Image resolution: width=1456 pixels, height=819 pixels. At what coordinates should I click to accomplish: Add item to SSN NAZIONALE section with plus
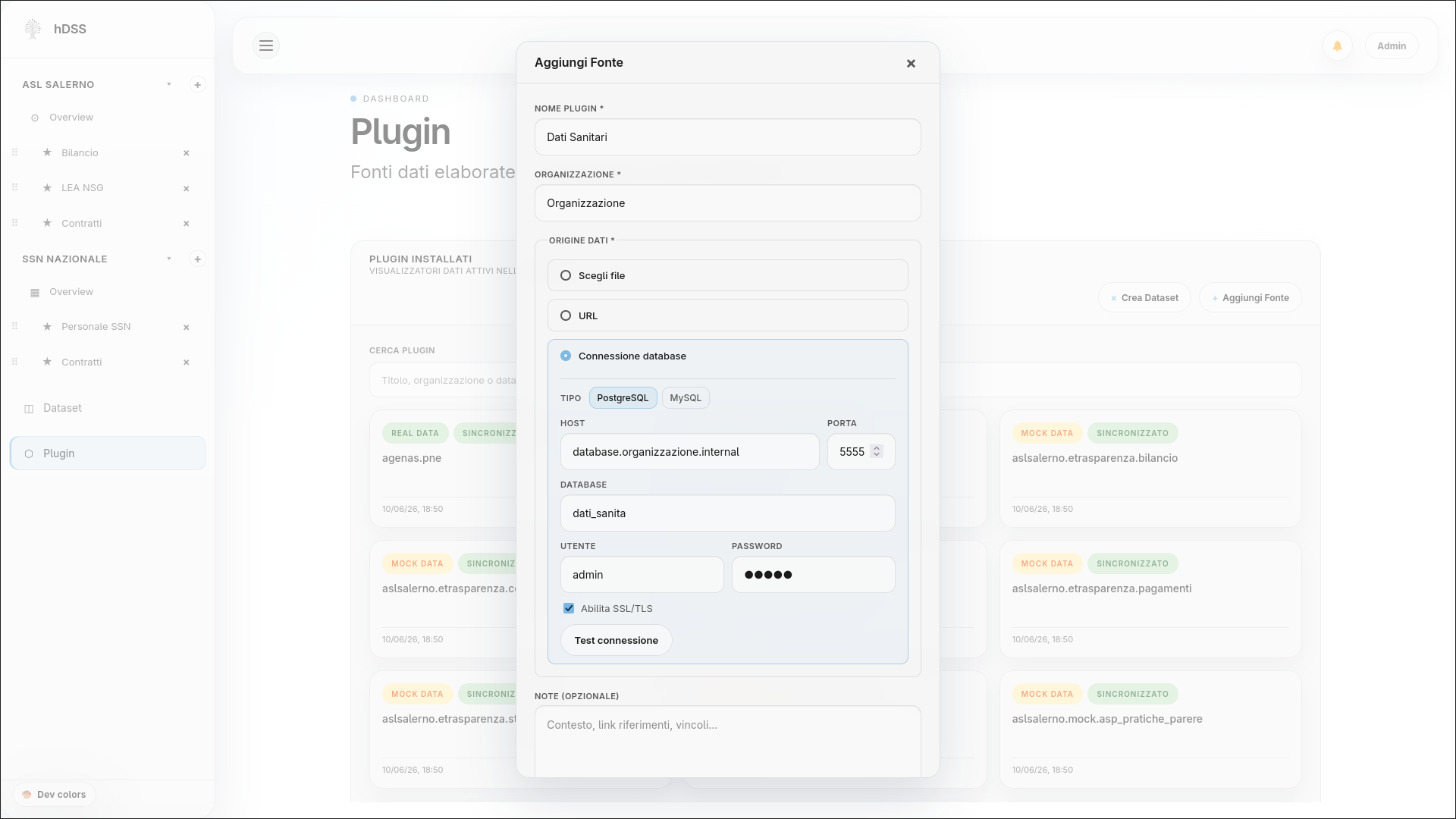[x=197, y=259]
